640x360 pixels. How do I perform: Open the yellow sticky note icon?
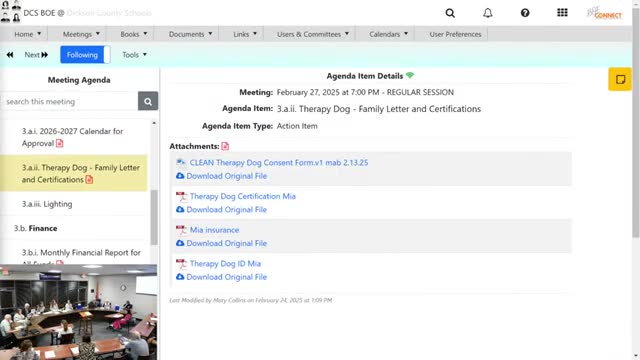tap(620, 79)
